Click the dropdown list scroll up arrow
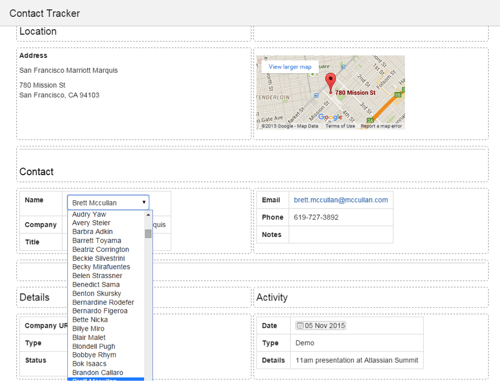This screenshot has height=381, width=500. (148, 215)
